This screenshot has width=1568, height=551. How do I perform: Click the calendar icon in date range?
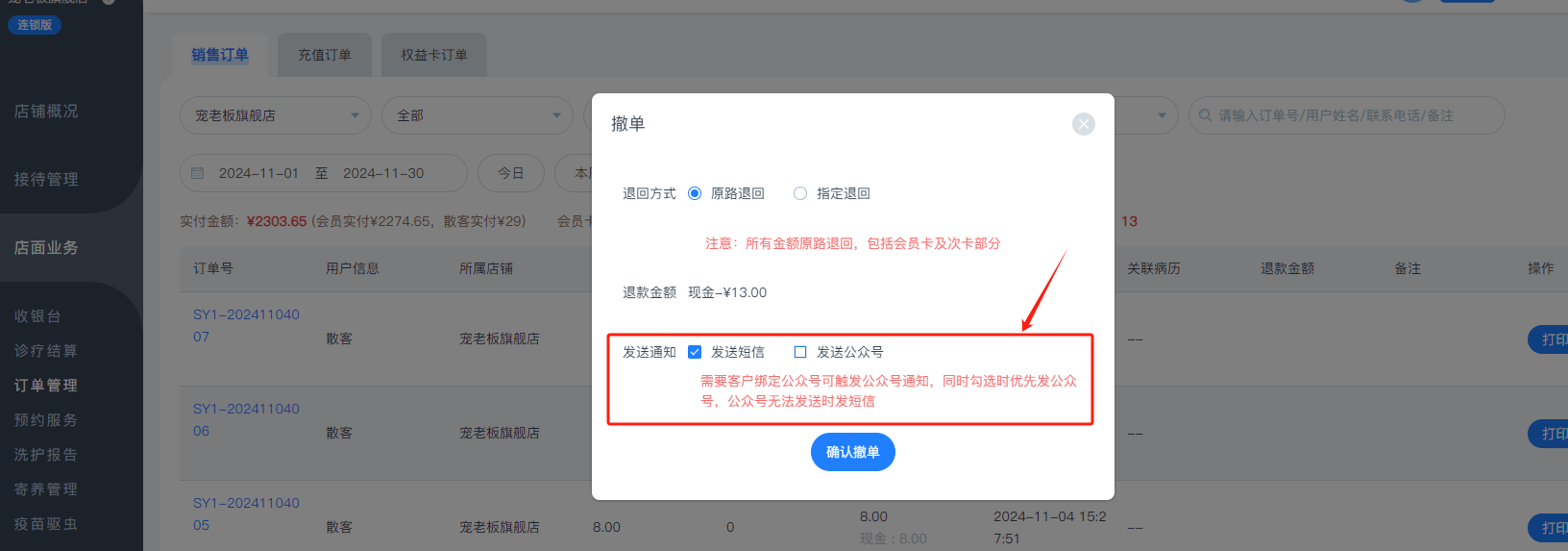[x=198, y=173]
